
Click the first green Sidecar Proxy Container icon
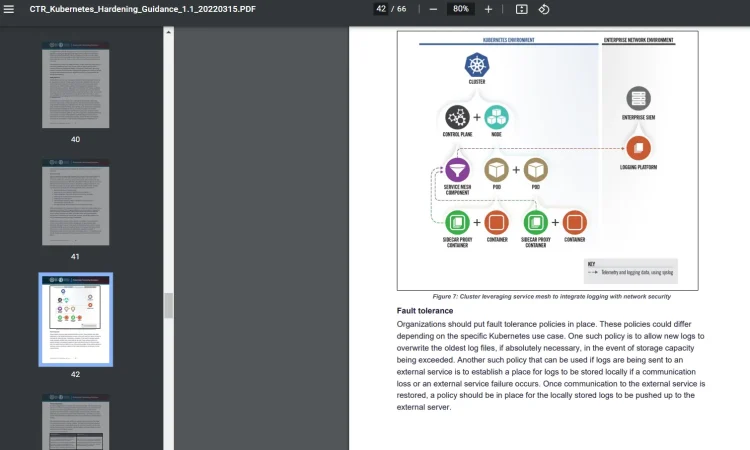(457, 223)
